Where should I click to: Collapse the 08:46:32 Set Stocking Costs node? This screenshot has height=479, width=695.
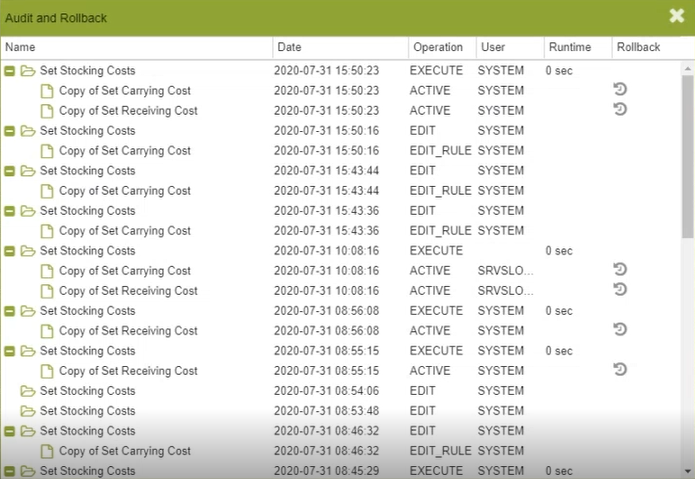[x=10, y=431]
